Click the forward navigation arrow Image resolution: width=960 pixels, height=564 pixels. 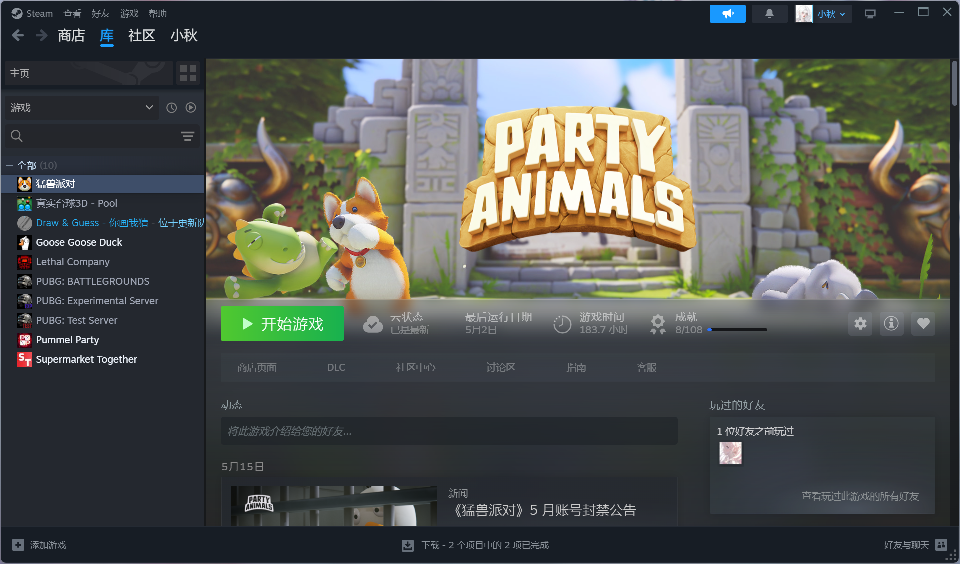click(x=41, y=36)
